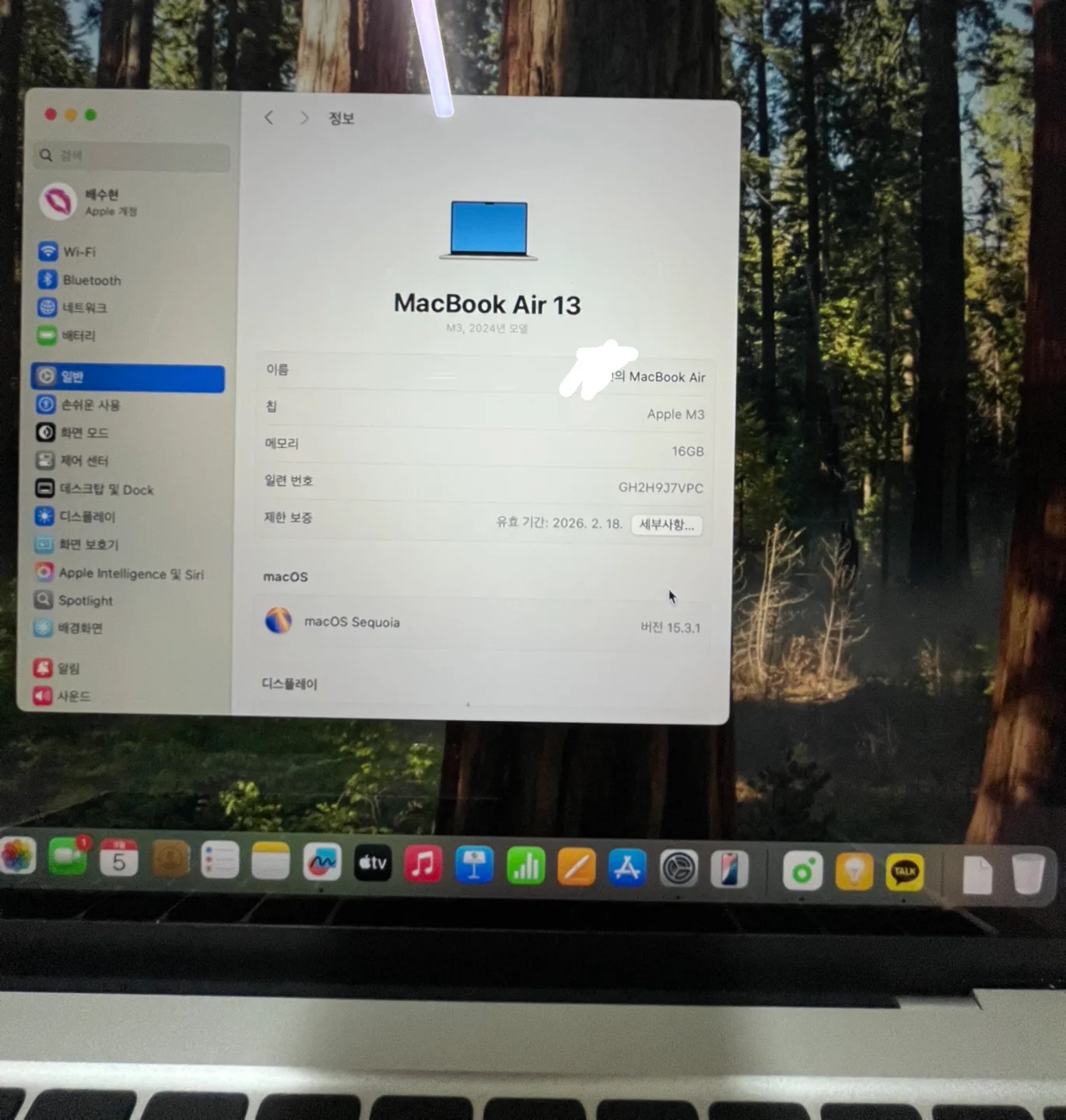Open Apple Intelligence 및 Siri settings
This screenshot has width=1066, height=1120.
pyautogui.click(x=120, y=573)
